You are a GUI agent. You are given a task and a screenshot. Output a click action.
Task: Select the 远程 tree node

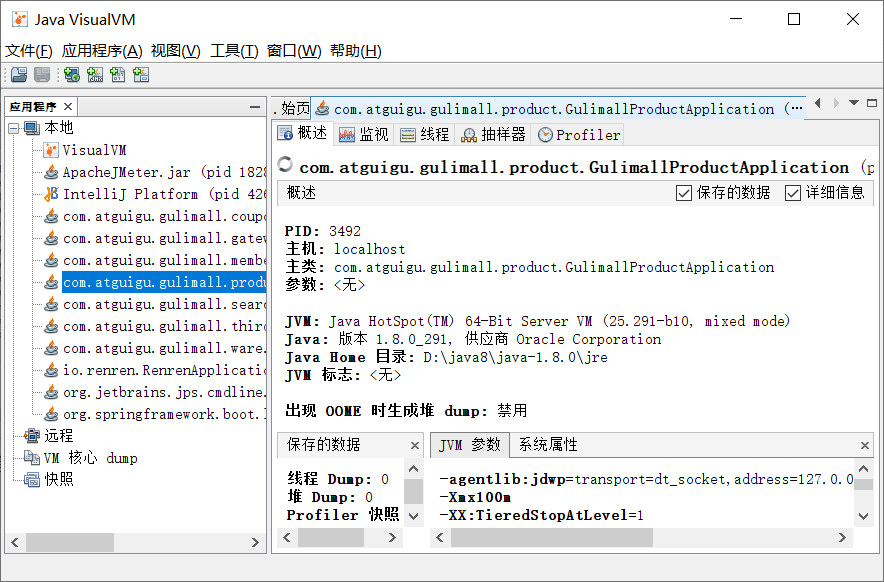(48, 435)
